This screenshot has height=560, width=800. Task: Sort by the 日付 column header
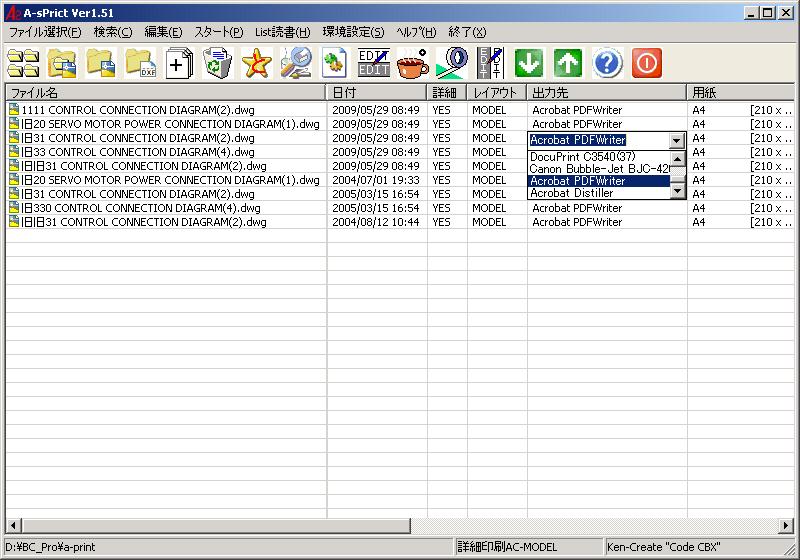coord(376,92)
